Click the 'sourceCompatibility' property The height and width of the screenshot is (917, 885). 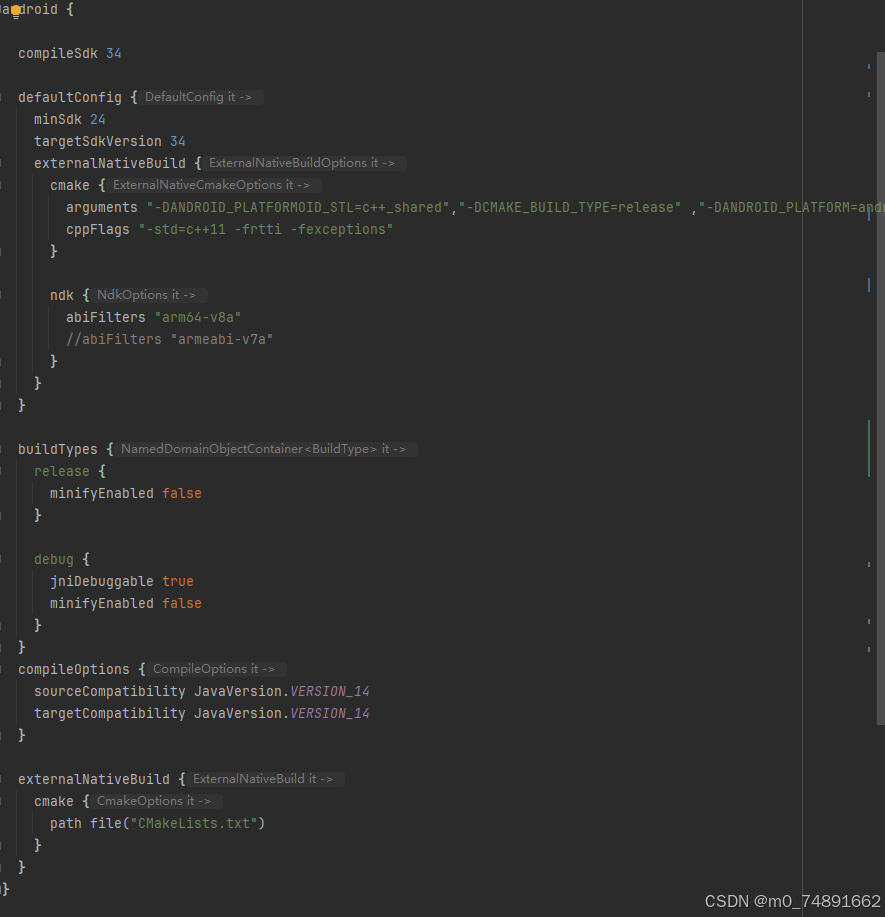(x=109, y=691)
